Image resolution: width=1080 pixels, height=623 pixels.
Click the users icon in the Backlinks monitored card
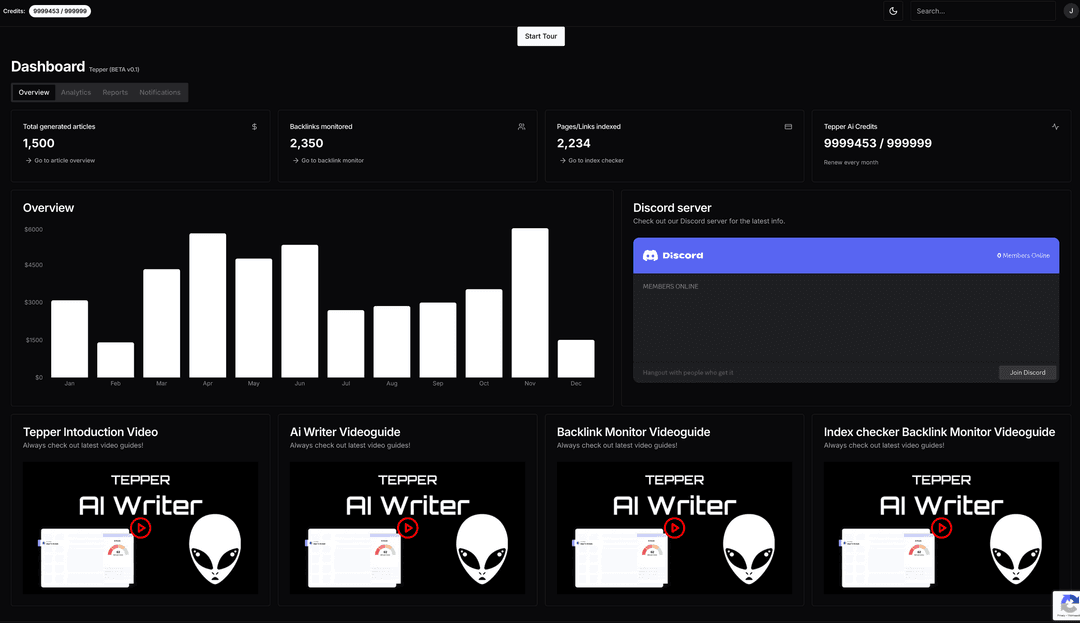click(x=521, y=127)
